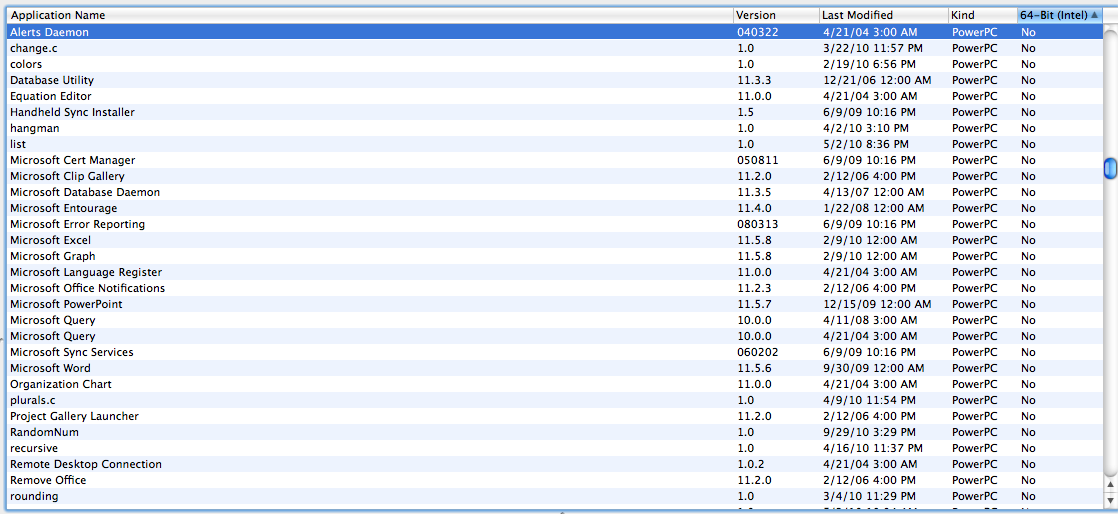Select the Microsoft Sync Services row
This screenshot has height=514, width=1118.
[x=555, y=352]
